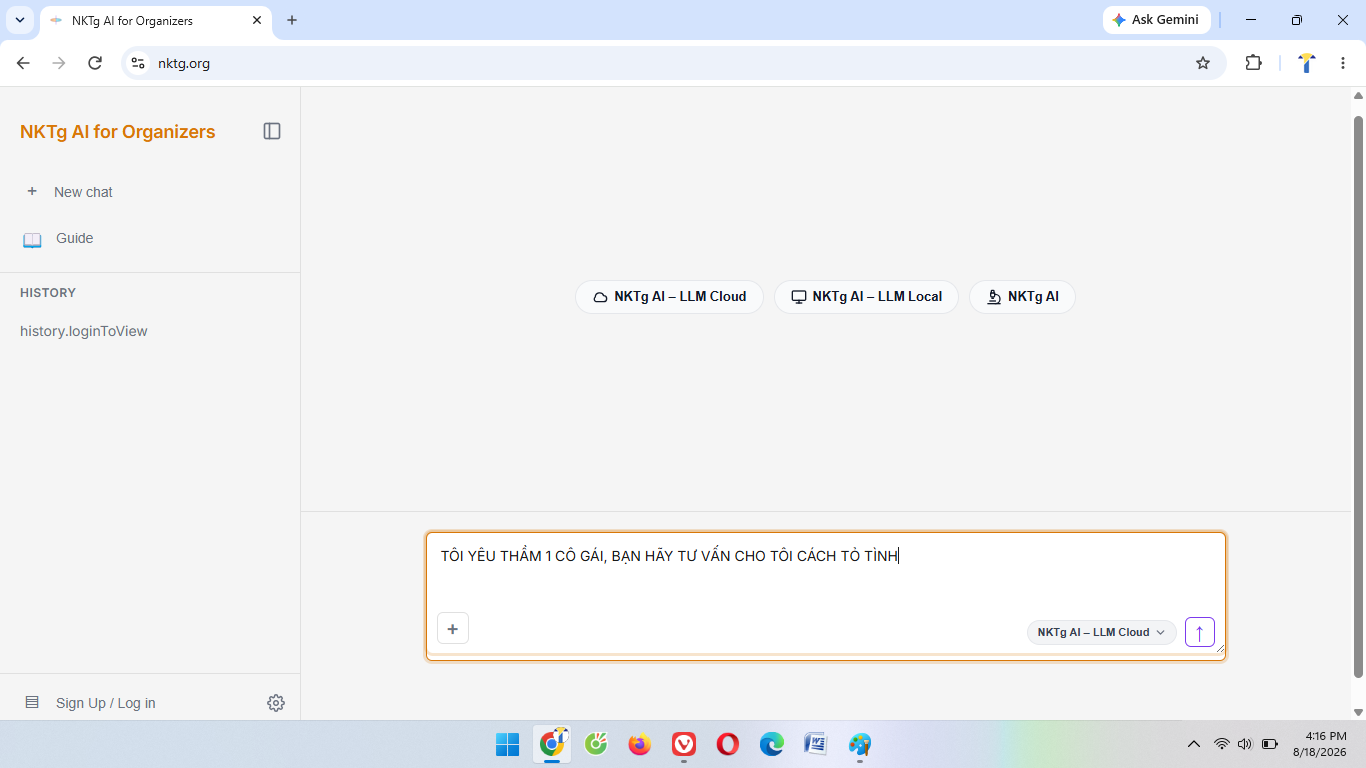Launch Cốc Cốc browser from taskbar
Image resolution: width=1366 pixels, height=768 pixels.
coord(596,744)
